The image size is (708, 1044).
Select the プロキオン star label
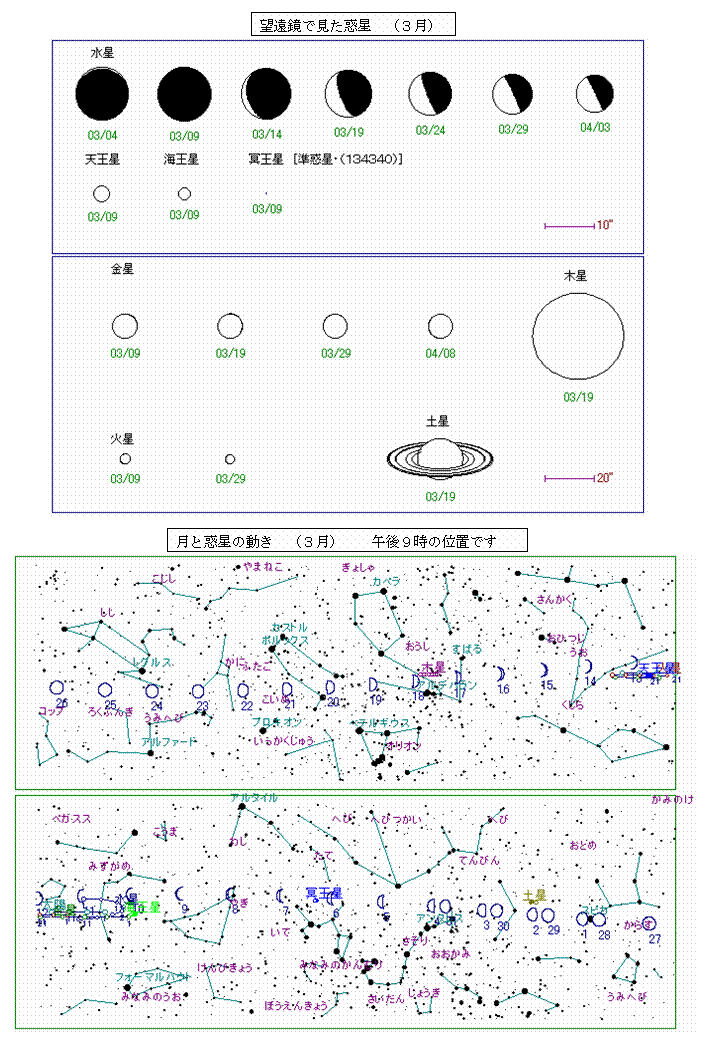tap(277, 722)
